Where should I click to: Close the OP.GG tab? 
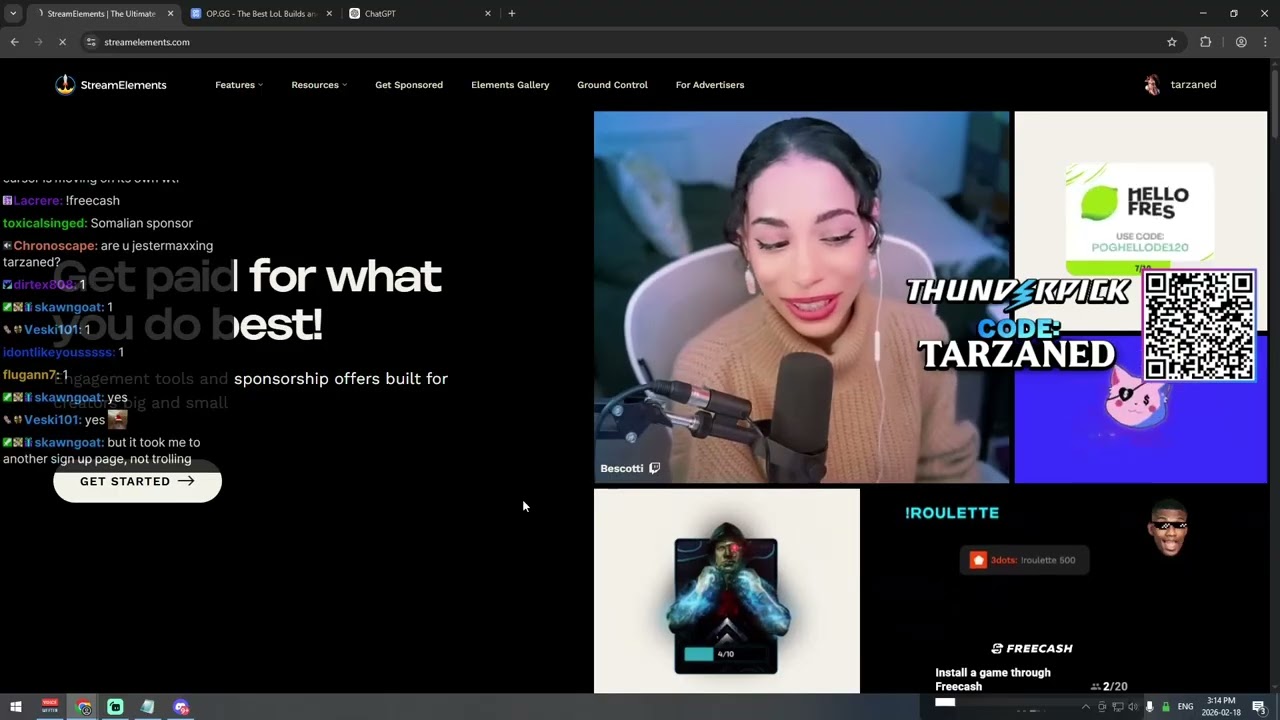pyautogui.click(x=329, y=14)
